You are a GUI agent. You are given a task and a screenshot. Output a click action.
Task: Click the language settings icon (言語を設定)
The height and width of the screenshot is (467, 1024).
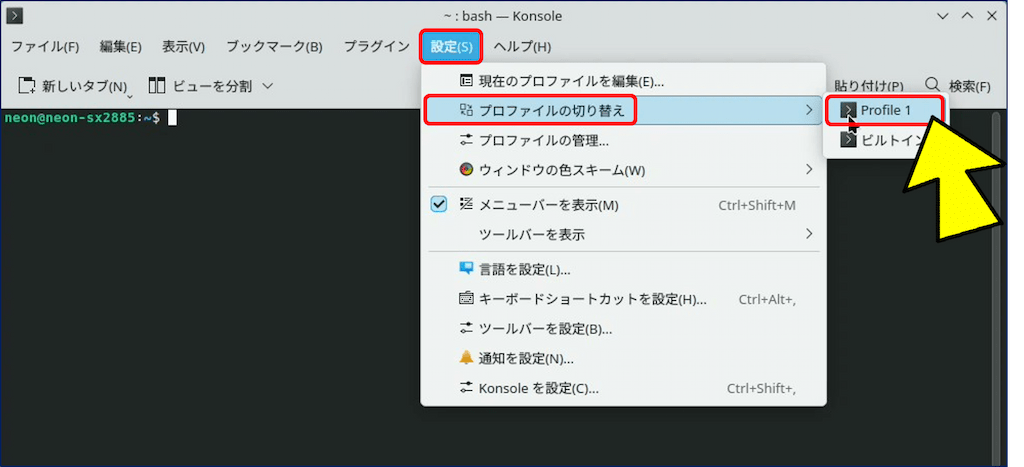coord(466,269)
